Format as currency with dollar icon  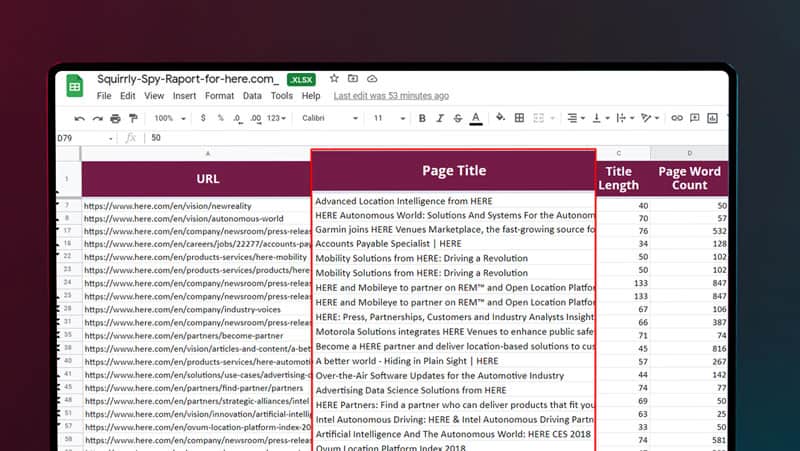[x=203, y=118]
